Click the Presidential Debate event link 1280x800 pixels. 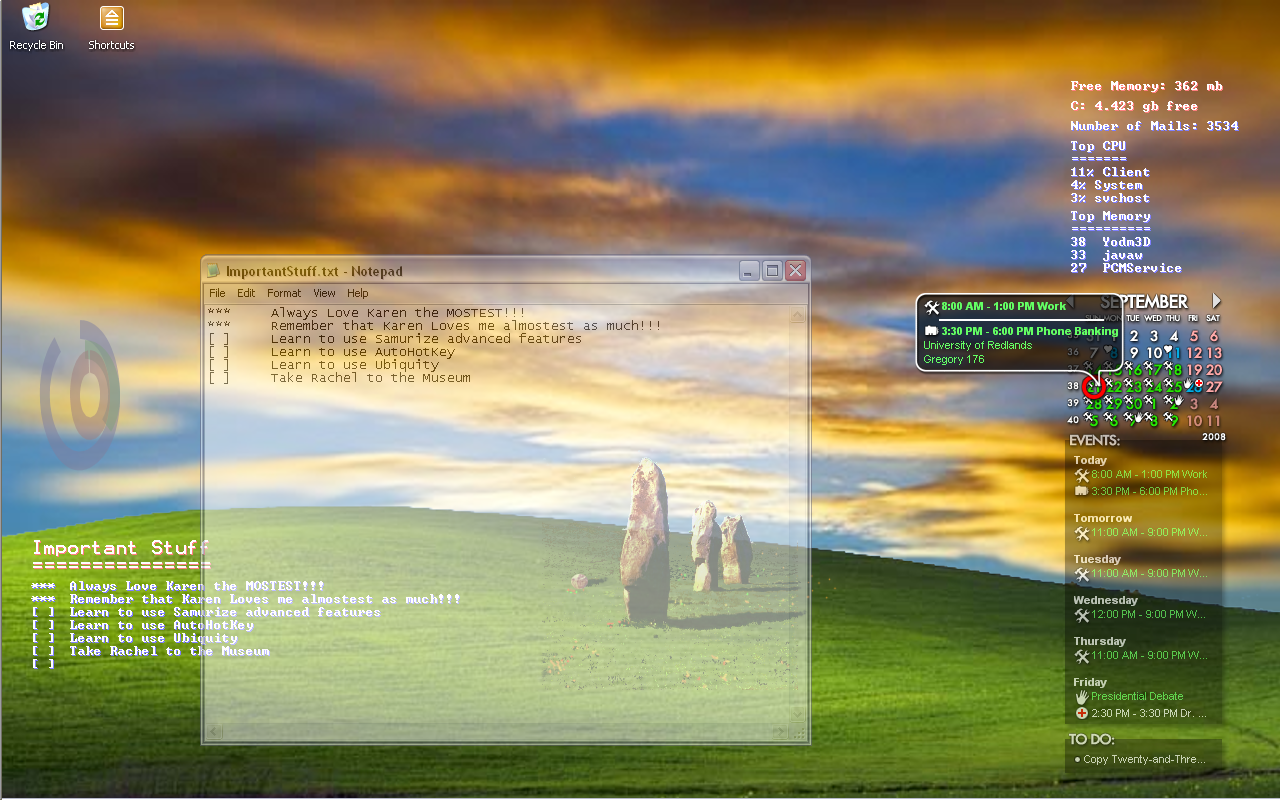pos(1137,696)
